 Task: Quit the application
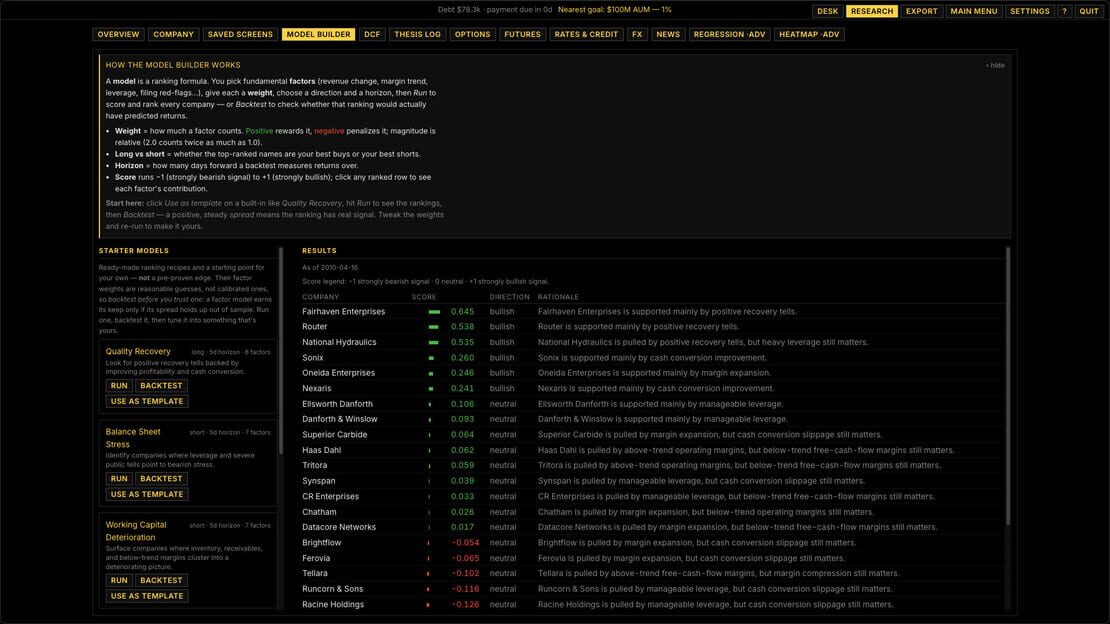[1089, 11]
